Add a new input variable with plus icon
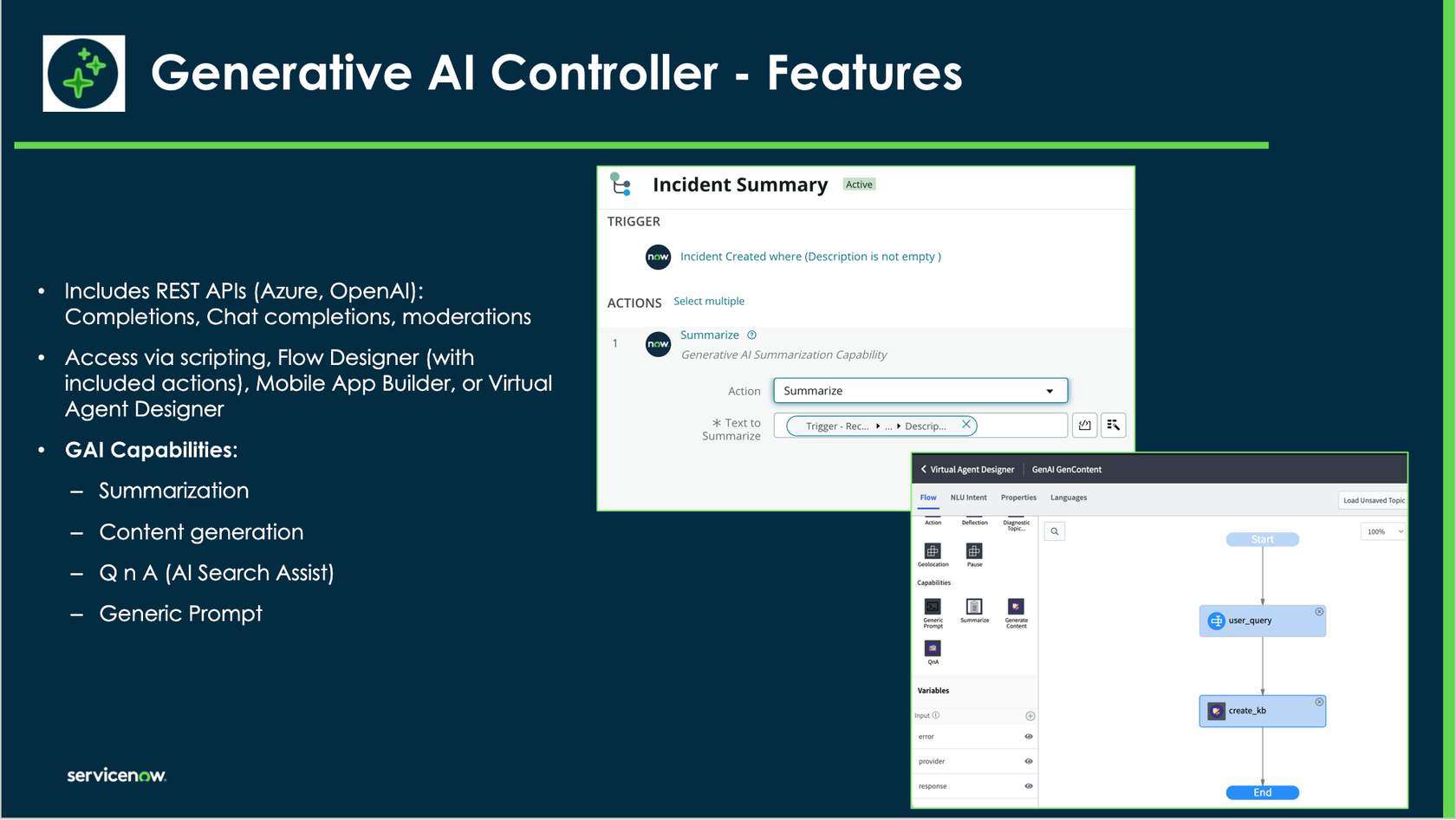Screen dimensions: 1456x820 tap(1030, 716)
